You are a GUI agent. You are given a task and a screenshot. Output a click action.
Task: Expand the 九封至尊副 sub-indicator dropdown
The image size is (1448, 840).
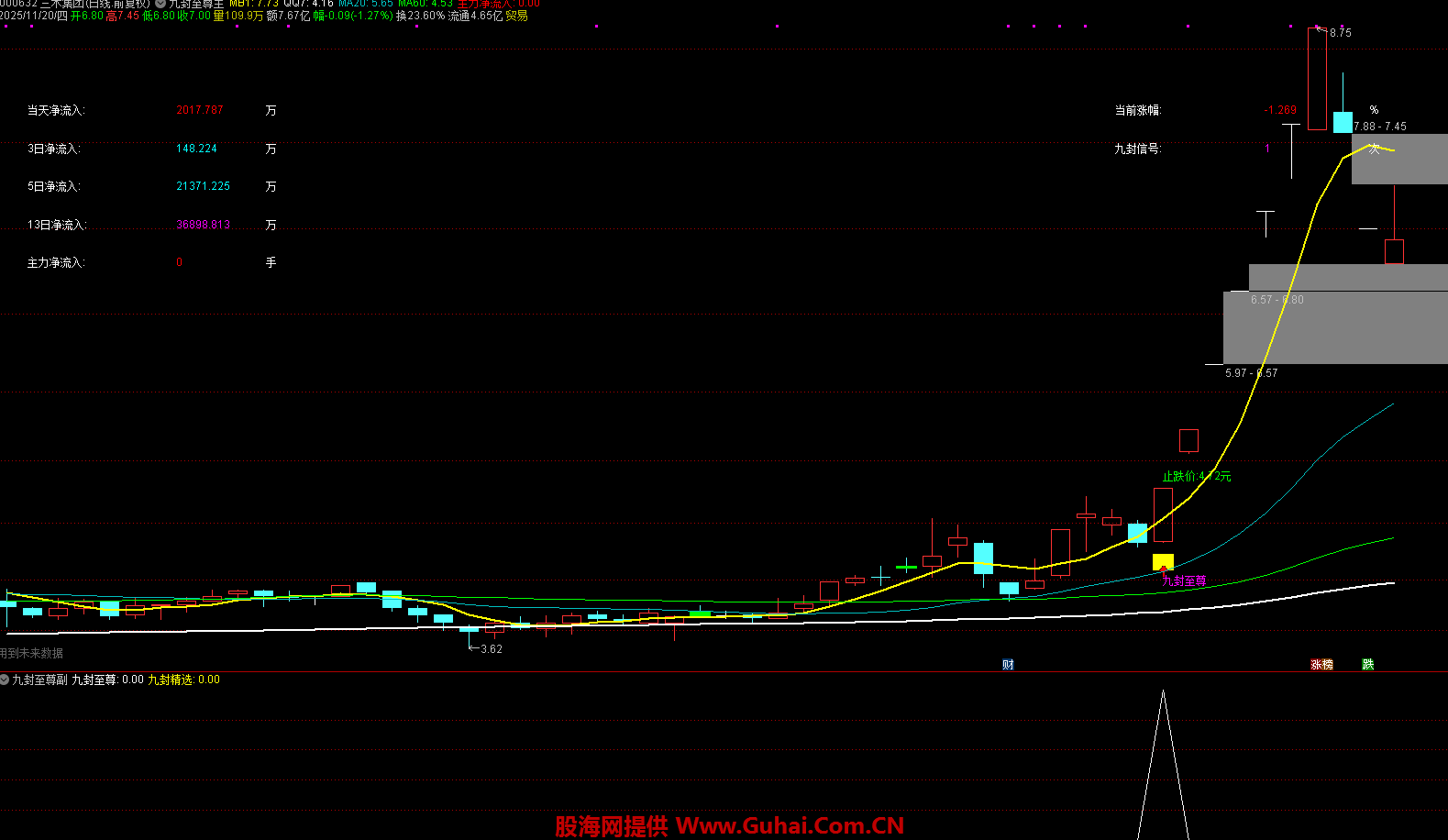tap(5, 680)
